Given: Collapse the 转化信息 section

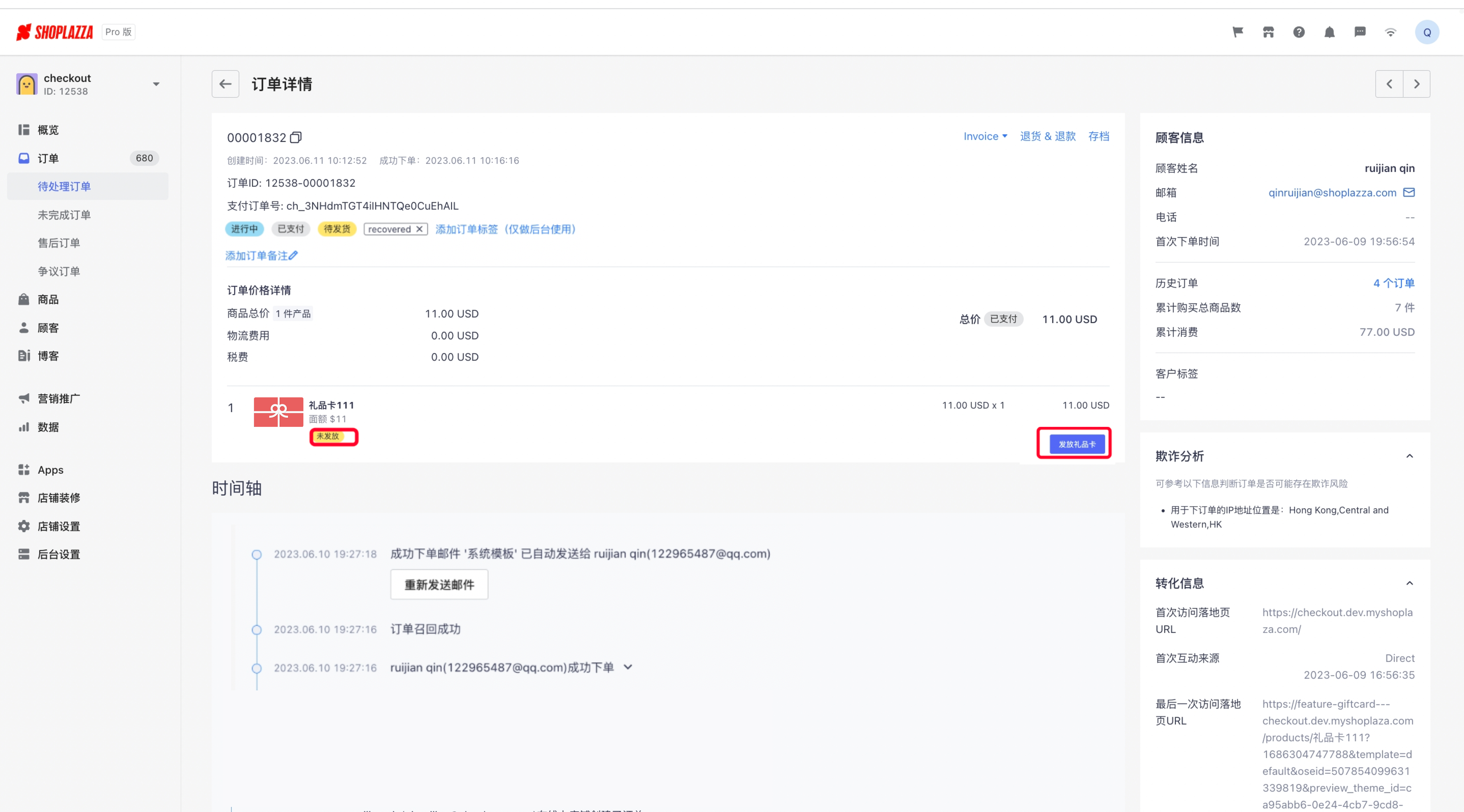Looking at the screenshot, I should point(1410,583).
